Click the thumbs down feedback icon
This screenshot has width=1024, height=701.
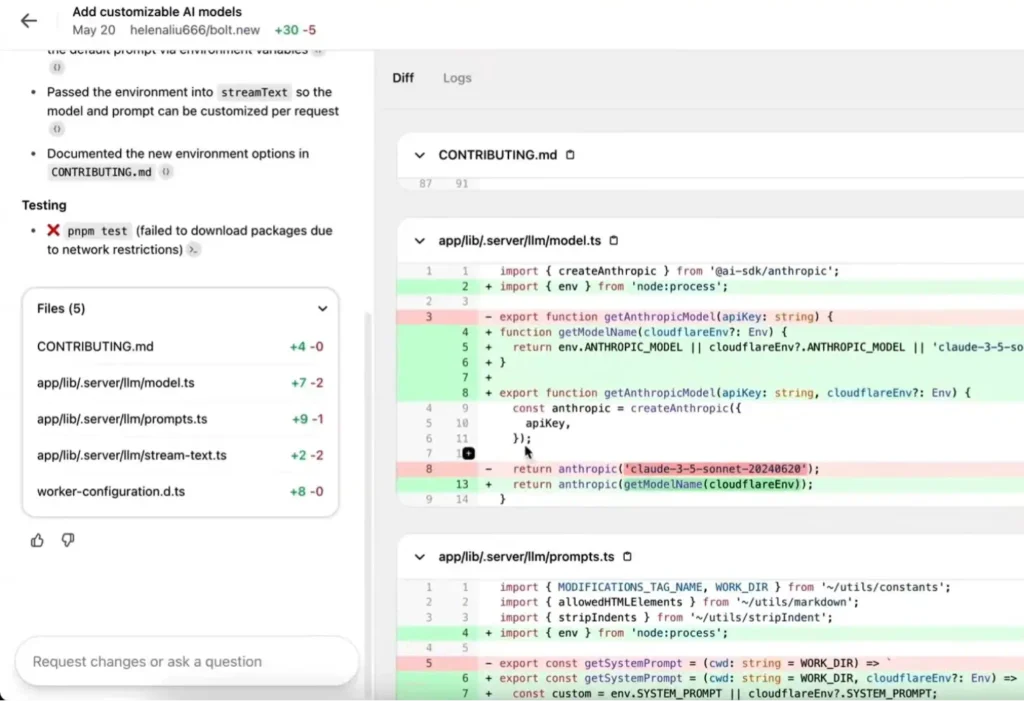click(x=68, y=540)
